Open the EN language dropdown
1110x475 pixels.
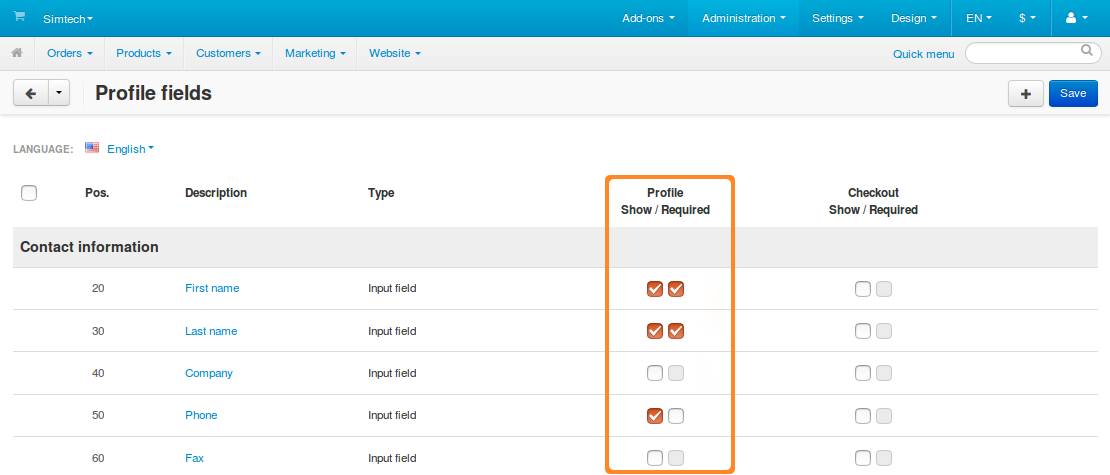click(x=979, y=18)
